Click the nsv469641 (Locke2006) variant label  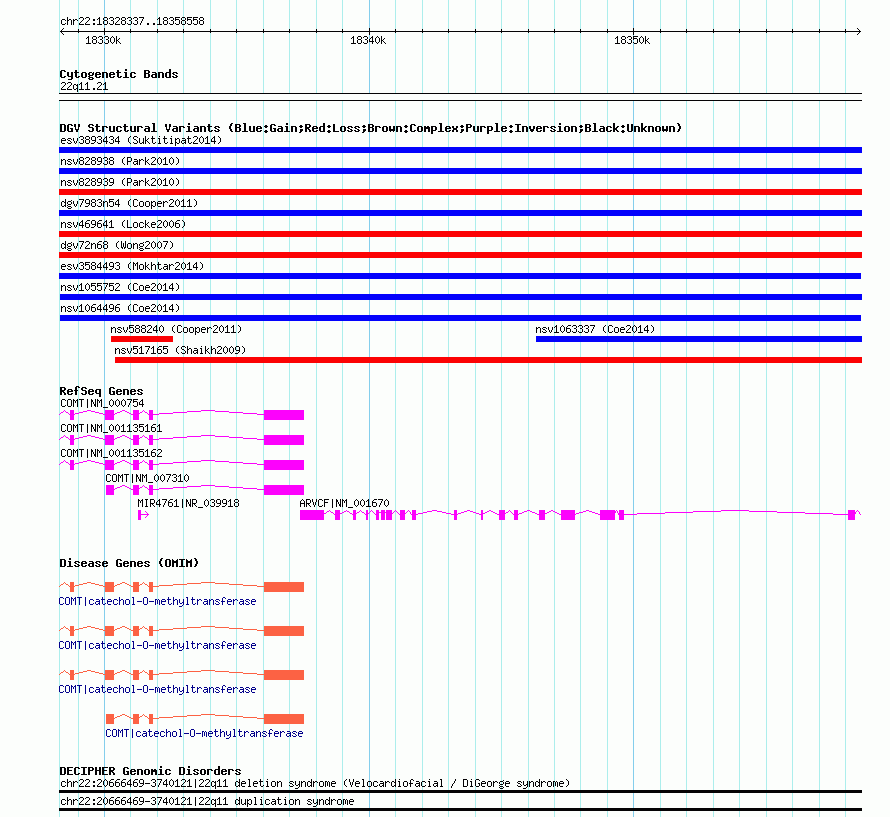coord(123,224)
